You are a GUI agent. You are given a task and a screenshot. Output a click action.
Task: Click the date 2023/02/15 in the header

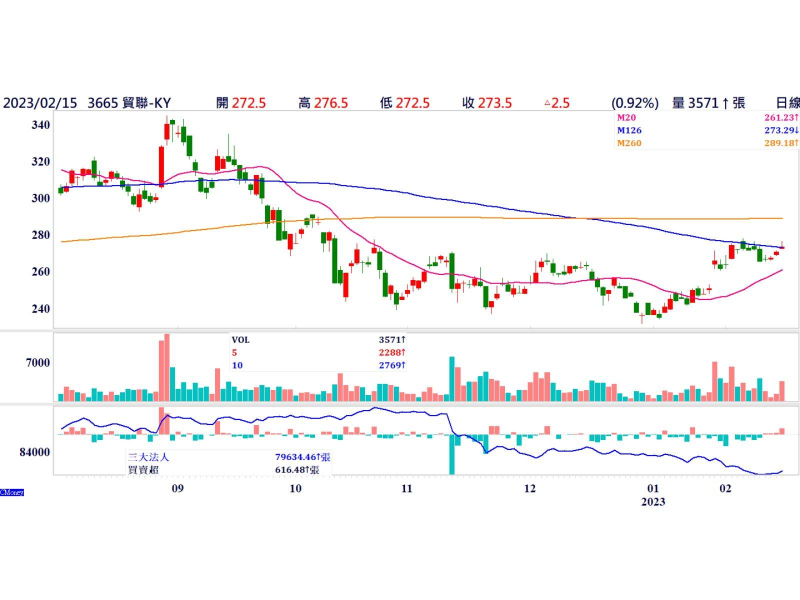(x=40, y=103)
